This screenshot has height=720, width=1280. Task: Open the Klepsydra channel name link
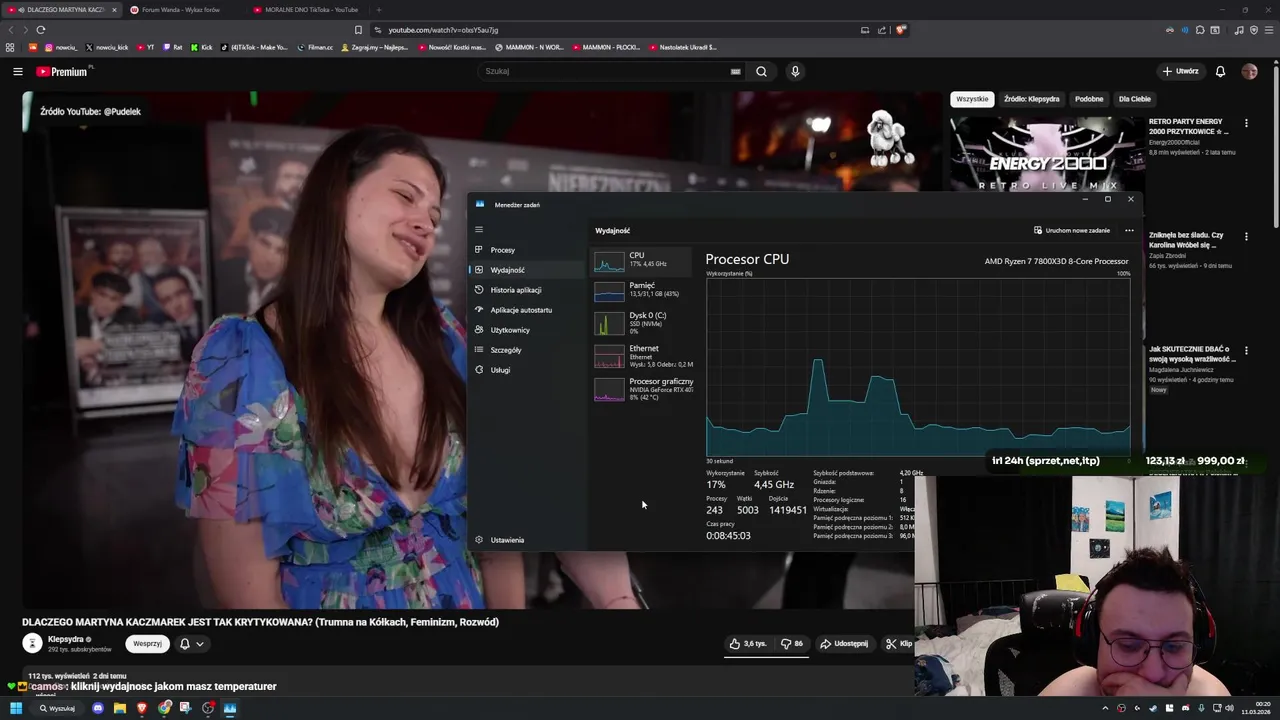(66, 639)
